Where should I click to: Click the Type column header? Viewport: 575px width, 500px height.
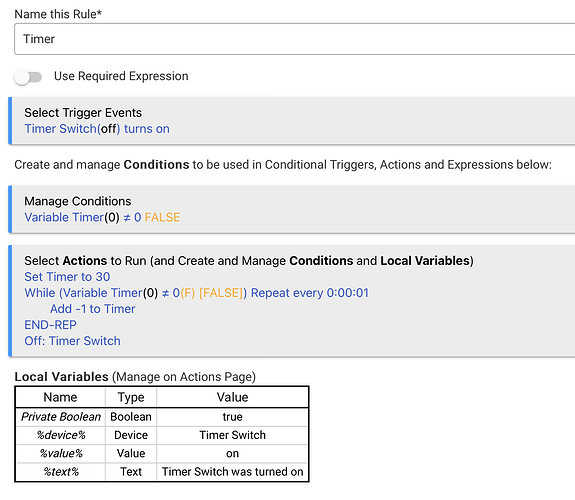[x=131, y=397]
